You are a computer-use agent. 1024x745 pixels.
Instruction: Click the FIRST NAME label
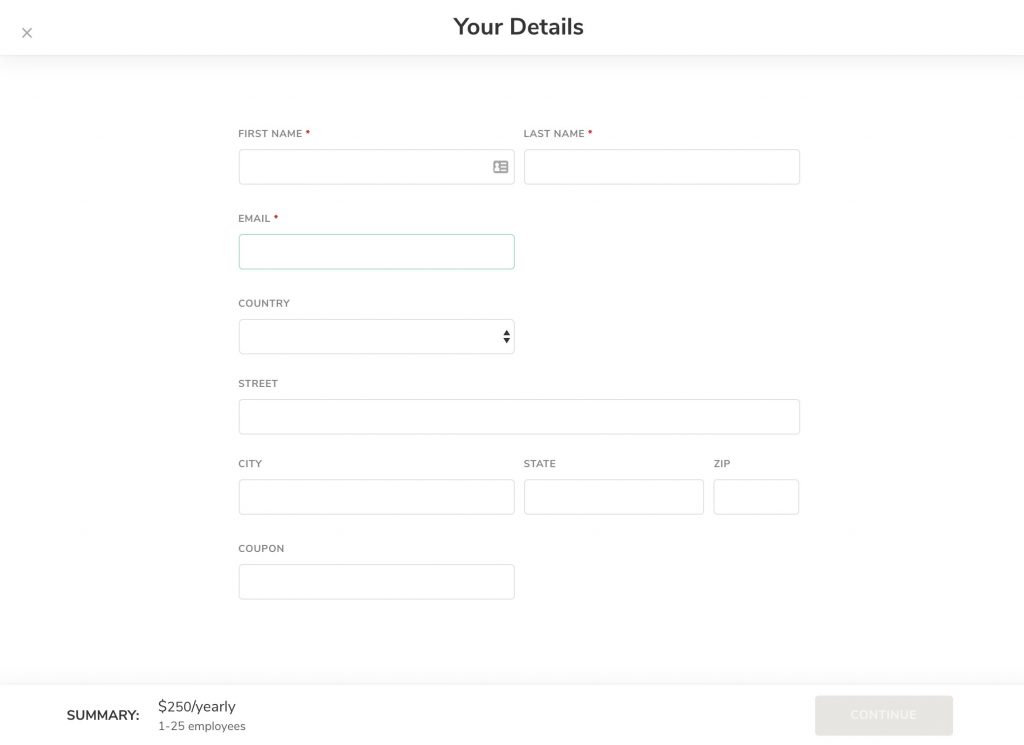[270, 134]
